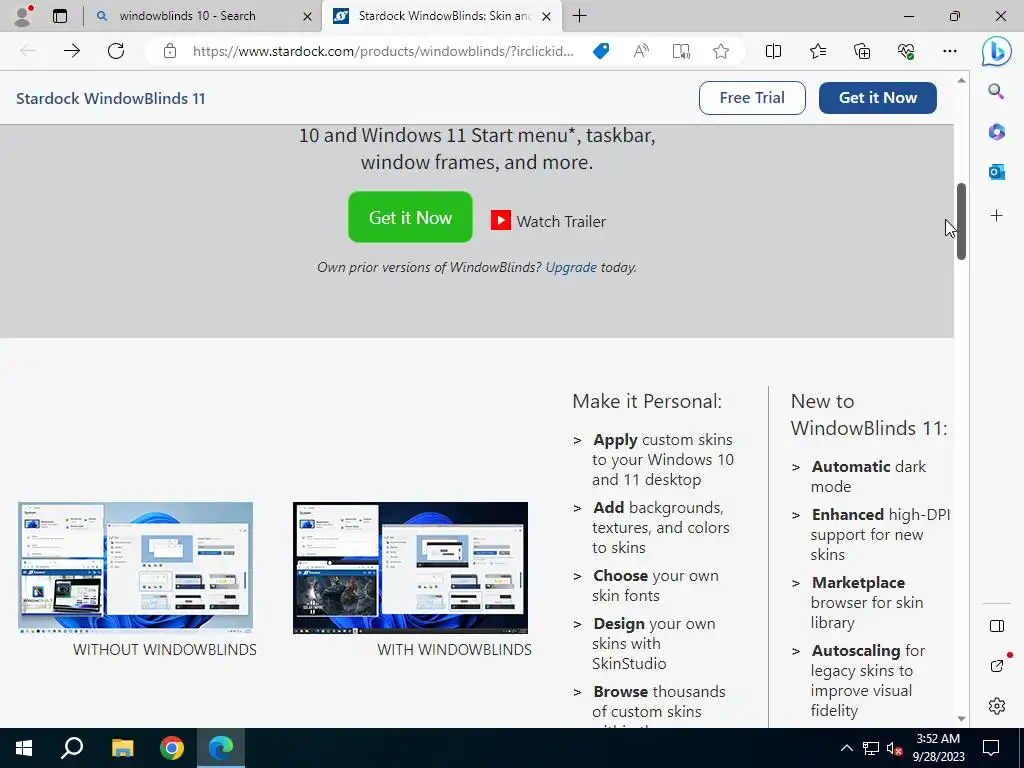
Task: Open the Windows notification center
Action: point(991,748)
